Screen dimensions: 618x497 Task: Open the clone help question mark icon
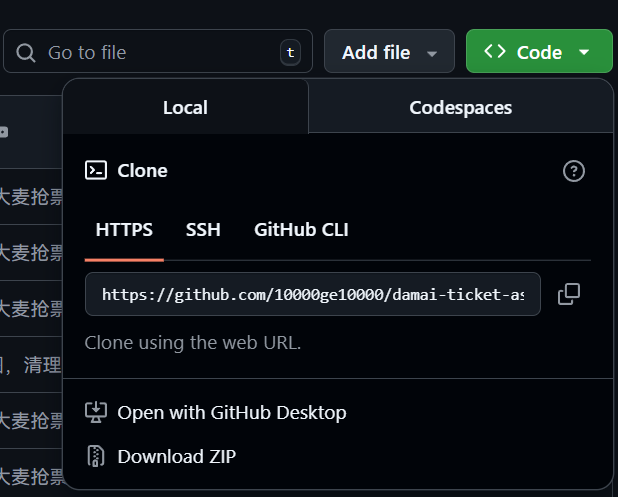(x=574, y=171)
